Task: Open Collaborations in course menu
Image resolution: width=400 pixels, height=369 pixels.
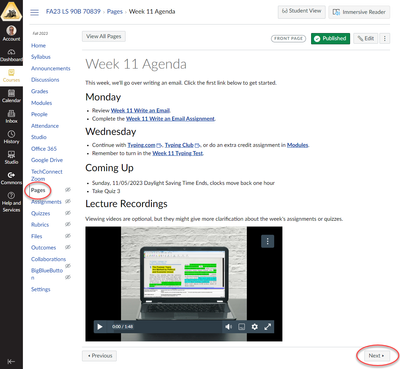Action: pos(48,259)
